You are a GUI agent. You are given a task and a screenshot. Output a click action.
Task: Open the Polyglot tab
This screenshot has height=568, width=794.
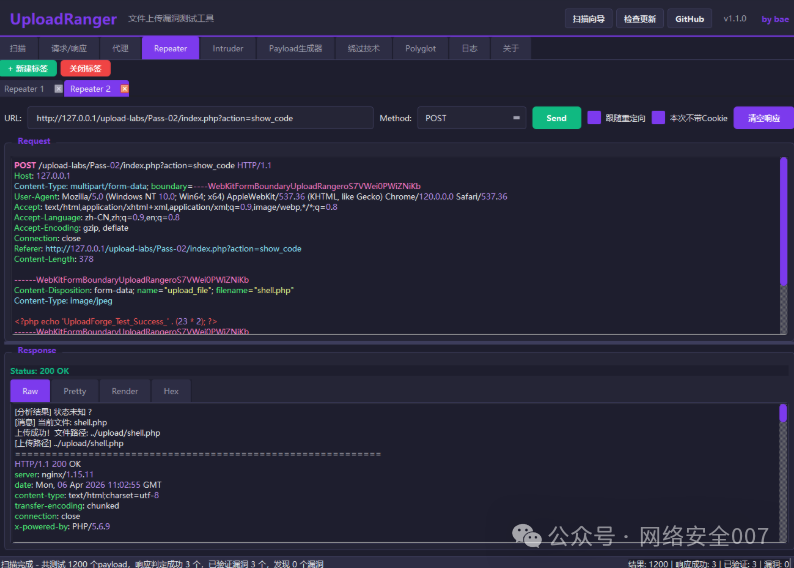(420, 48)
